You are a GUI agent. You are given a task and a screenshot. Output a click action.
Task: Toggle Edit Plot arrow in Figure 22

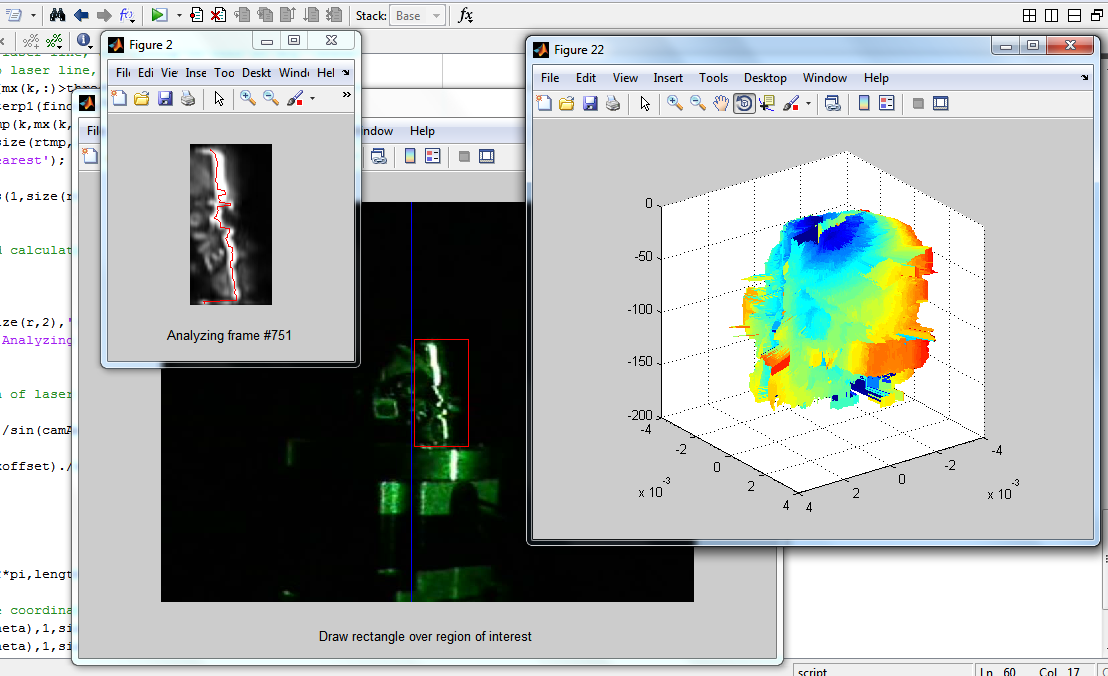click(645, 103)
